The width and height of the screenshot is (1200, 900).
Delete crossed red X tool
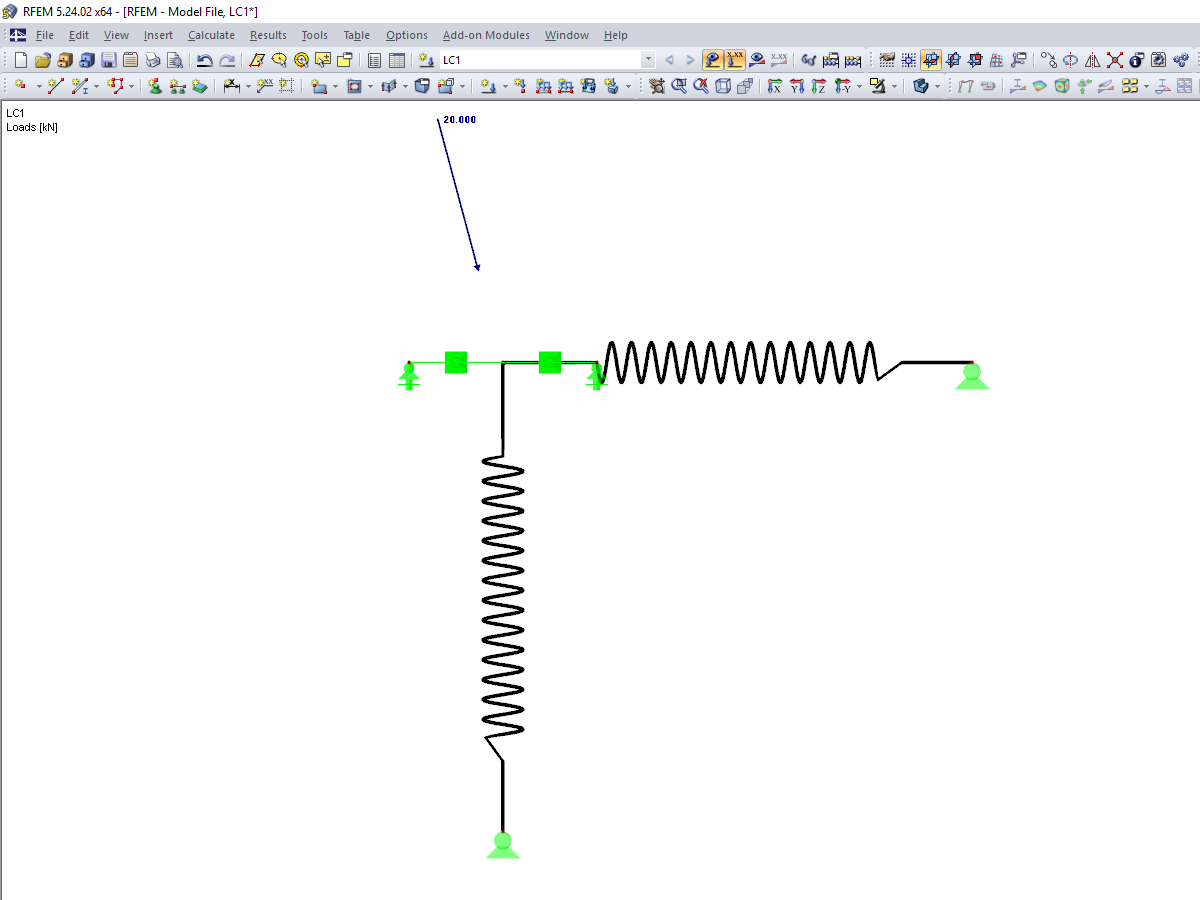point(1114,60)
